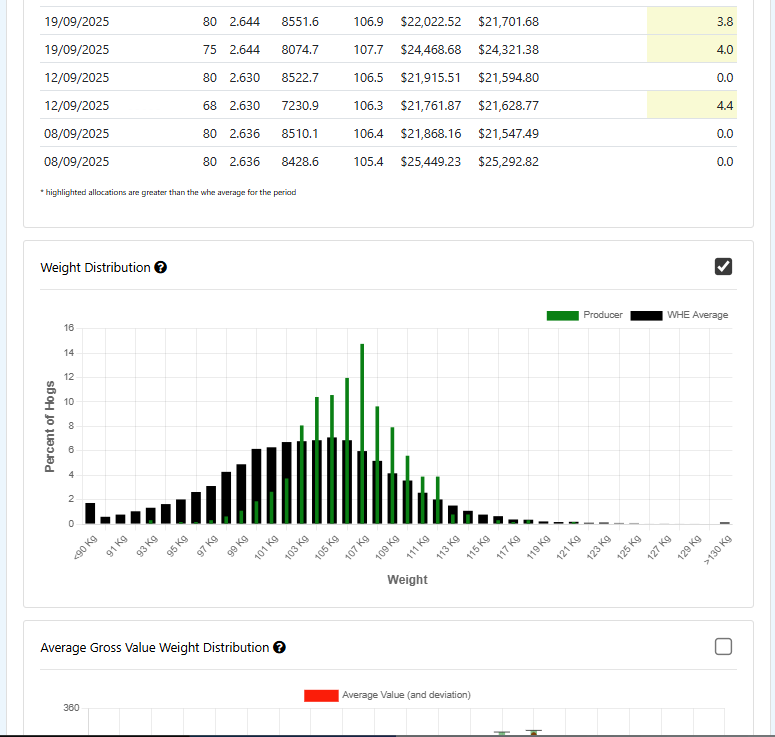Screen dimensions: 775x737
Task: Click the highlighted 3.8 allocation cell
Action: click(x=690, y=21)
